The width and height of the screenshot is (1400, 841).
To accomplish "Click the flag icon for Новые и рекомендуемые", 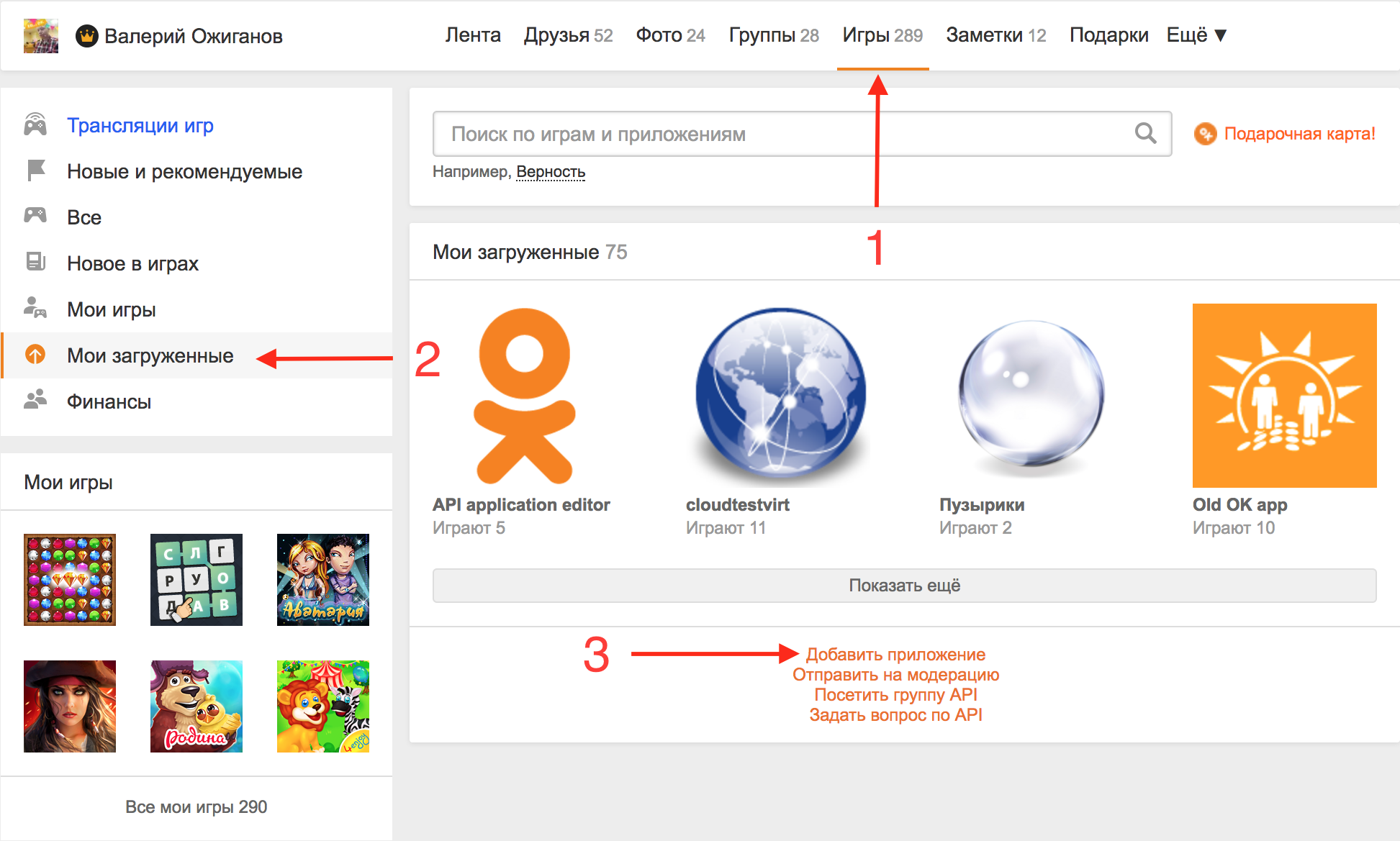I will pos(36,171).
